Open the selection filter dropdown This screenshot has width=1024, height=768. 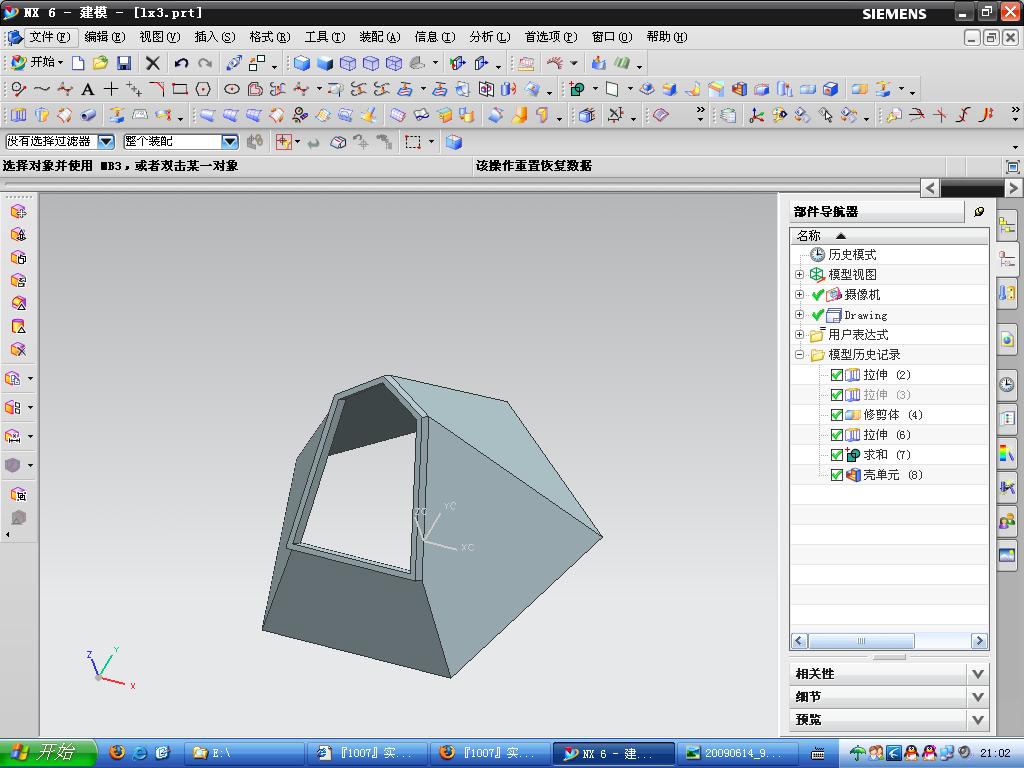(106, 142)
